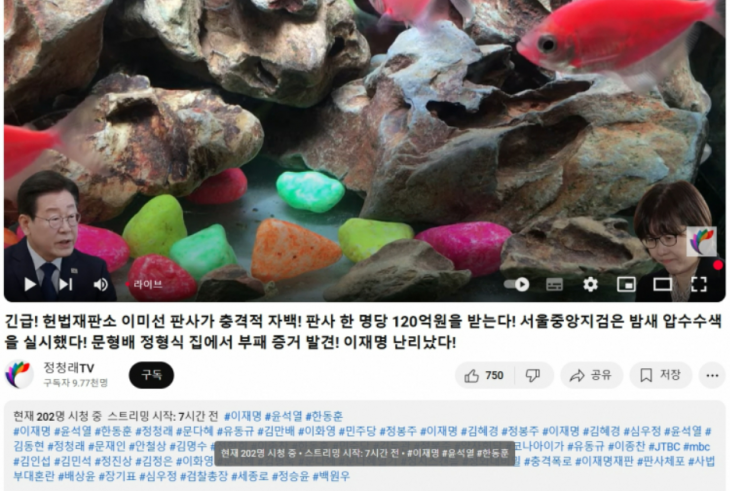Switch to miniplayer mode
The width and height of the screenshot is (730, 491).
pyautogui.click(x=626, y=284)
